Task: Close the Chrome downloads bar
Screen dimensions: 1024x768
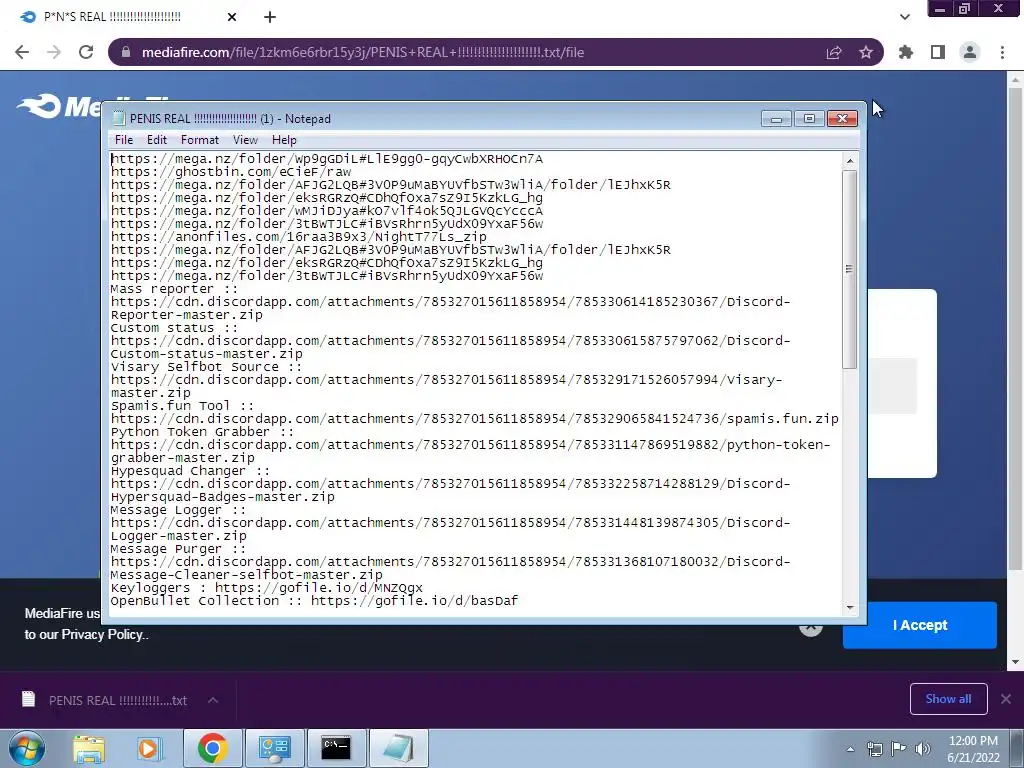Action: [1006, 699]
